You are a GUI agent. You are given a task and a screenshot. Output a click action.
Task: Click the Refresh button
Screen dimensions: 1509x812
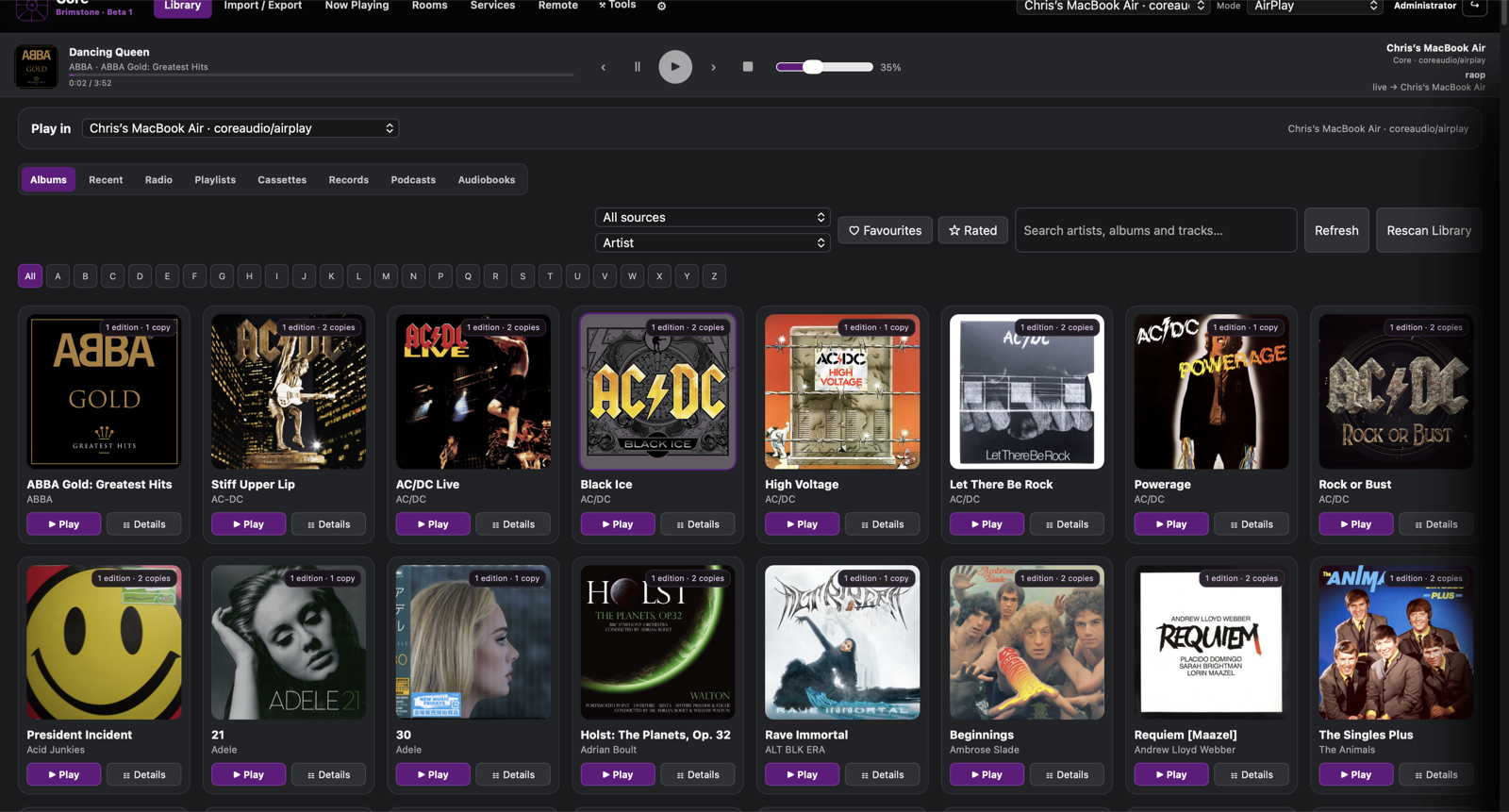[1336, 230]
